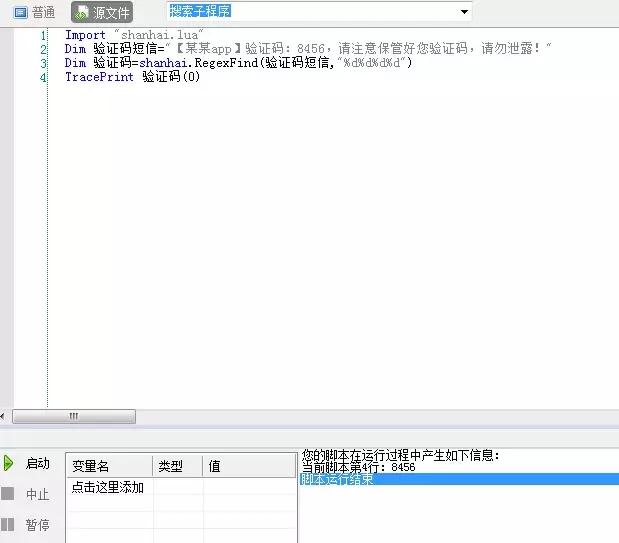Click the "%d%d%d%d" pattern string
The image size is (619, 543).
pyautogui.click(x=372, y=62)
